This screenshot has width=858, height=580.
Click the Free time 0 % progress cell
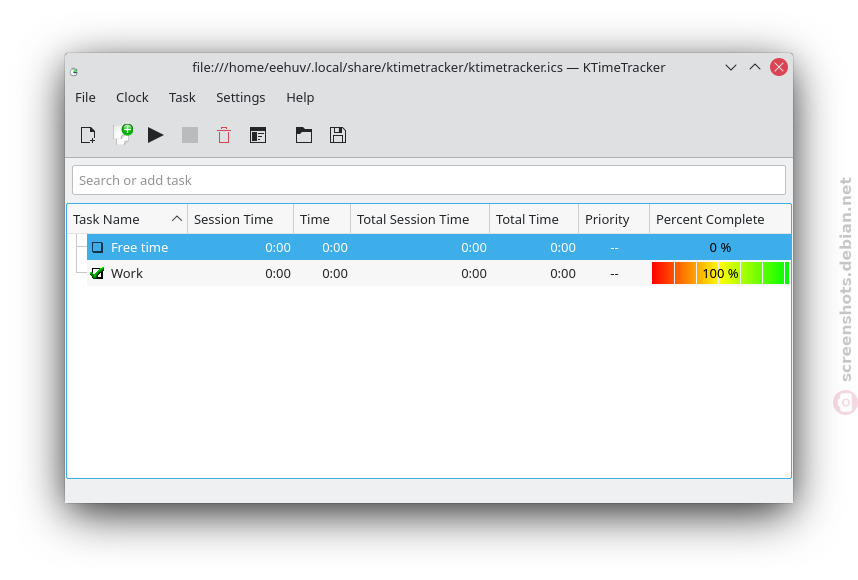tap(720, 247)
